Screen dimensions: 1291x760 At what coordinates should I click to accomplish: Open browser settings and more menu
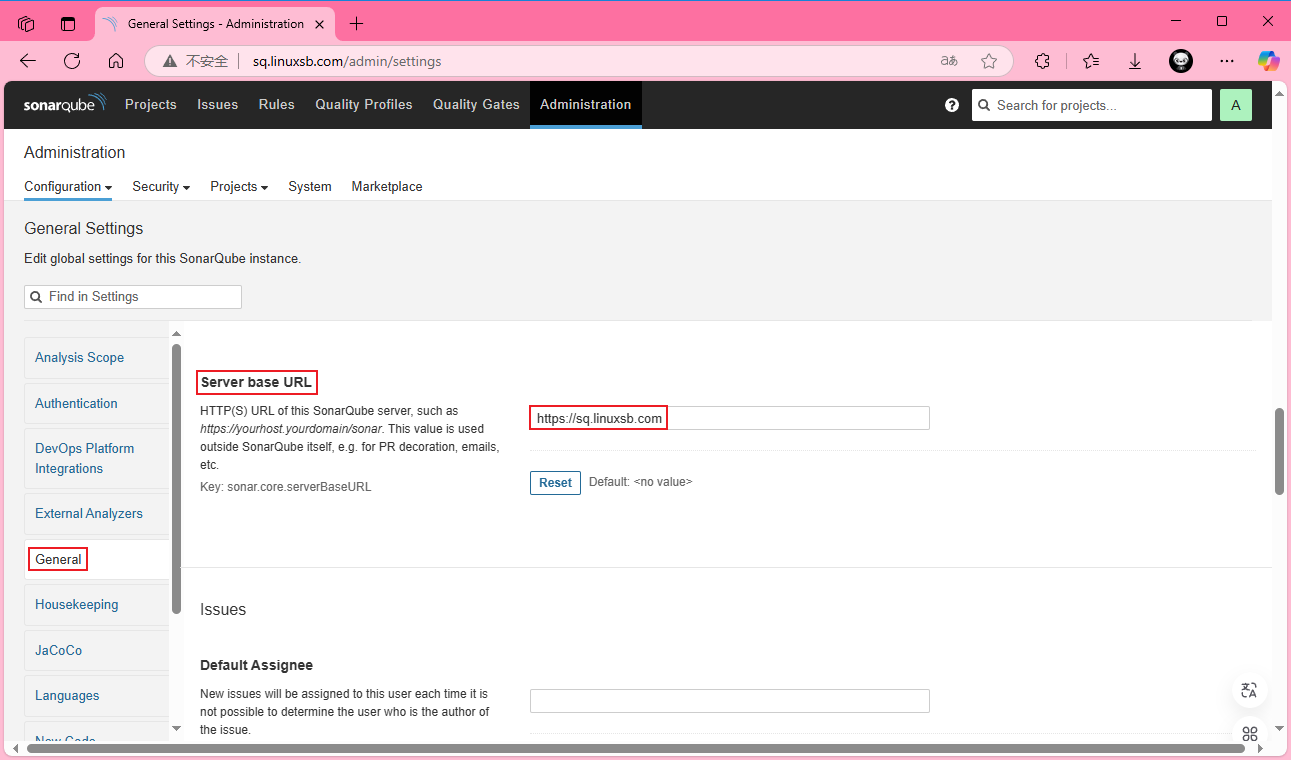1227,61
